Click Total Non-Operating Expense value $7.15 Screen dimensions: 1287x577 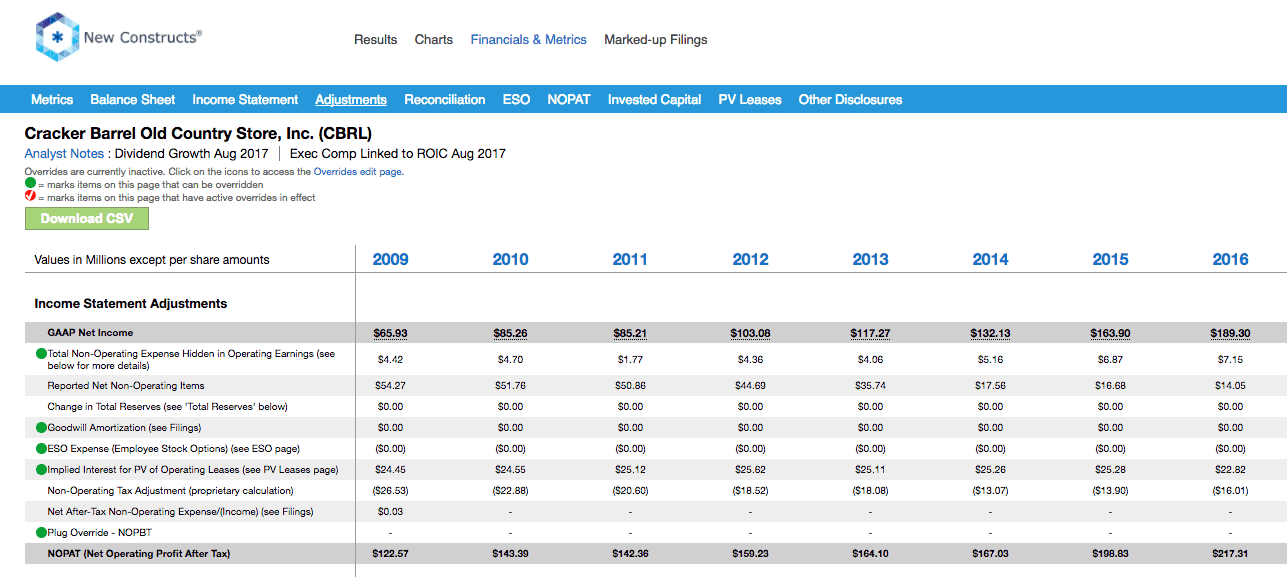point(1231,359)
